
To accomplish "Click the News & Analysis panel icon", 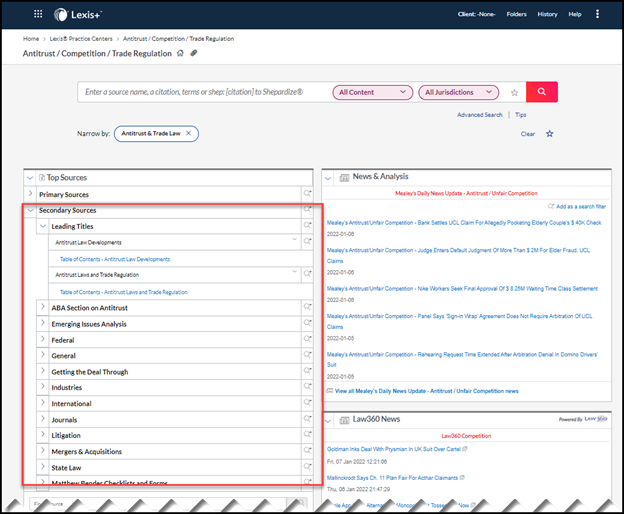I will [344, 177].
